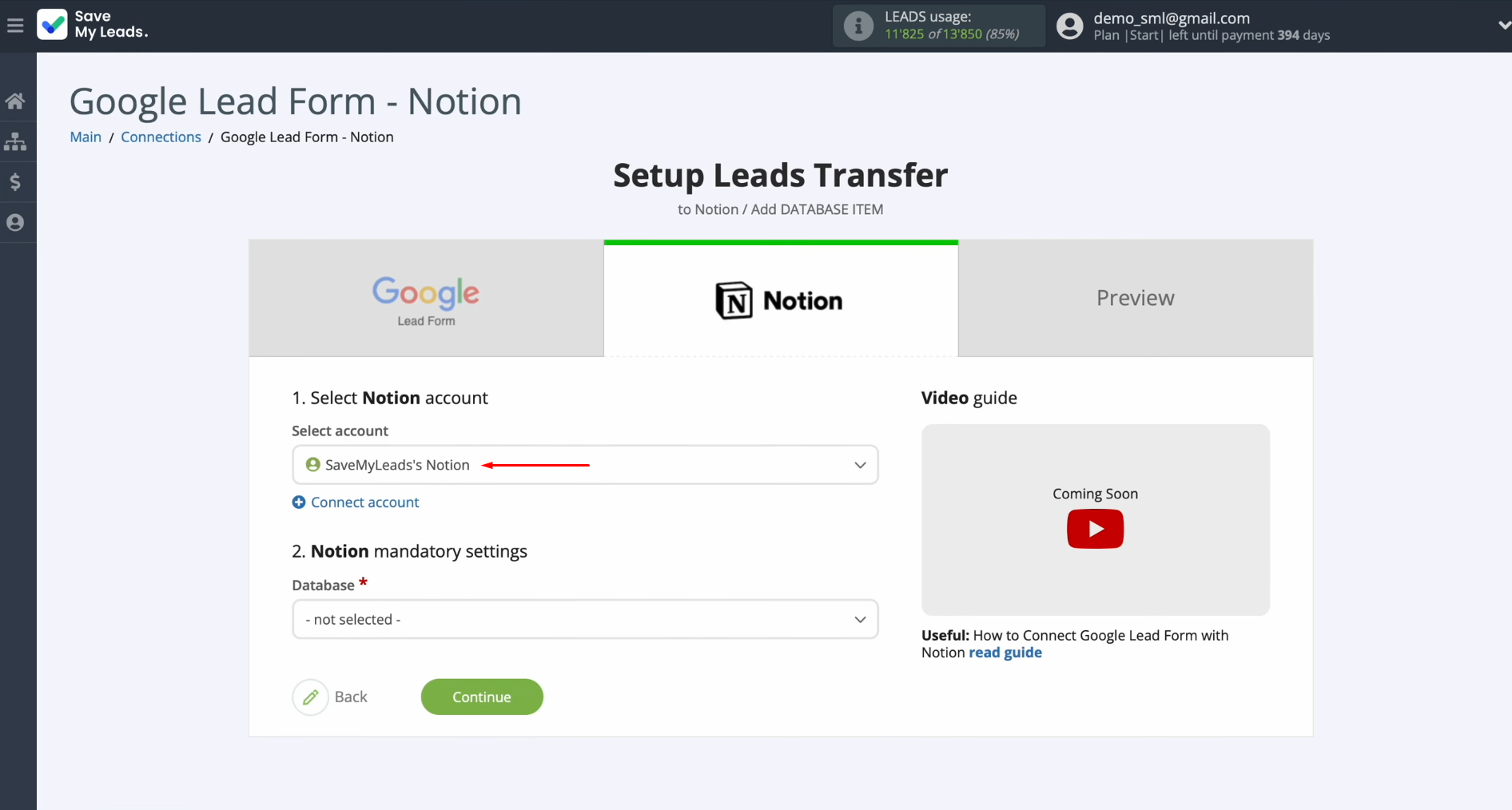Open the connections sitemap icon in the sidebar

pyautogui.click(x=15, y=142)
